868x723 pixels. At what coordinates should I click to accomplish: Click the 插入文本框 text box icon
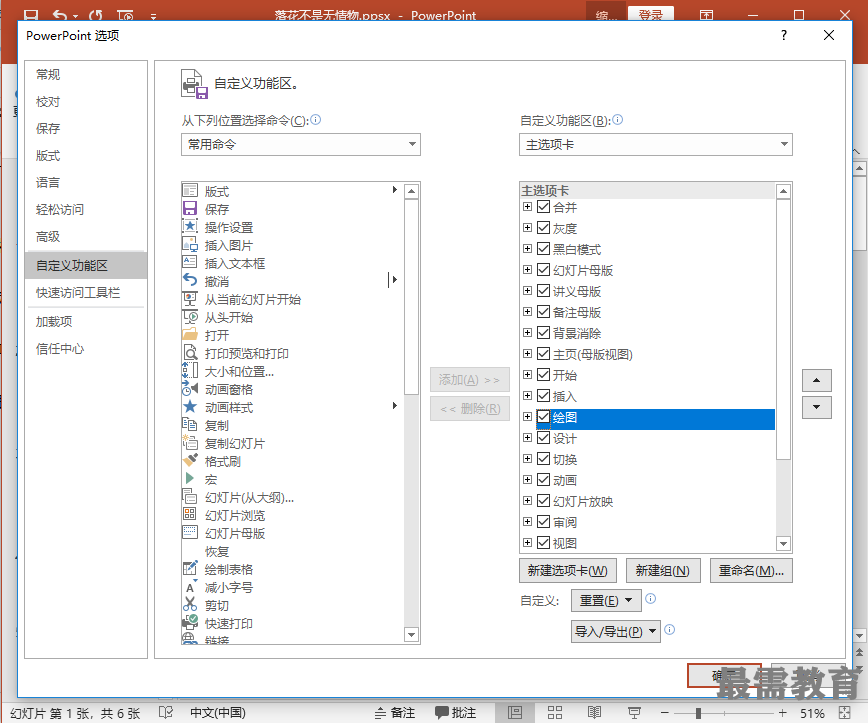pos(190,262)
